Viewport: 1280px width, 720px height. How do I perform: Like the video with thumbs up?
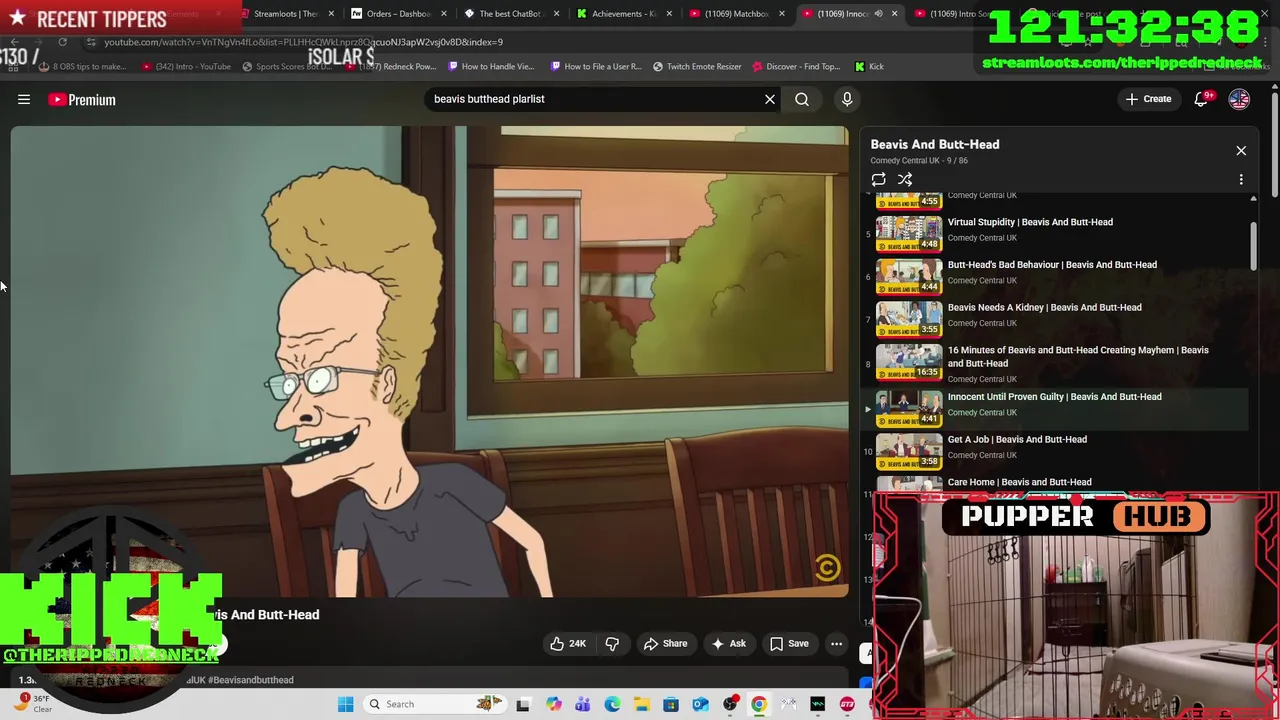click(567, 644)
